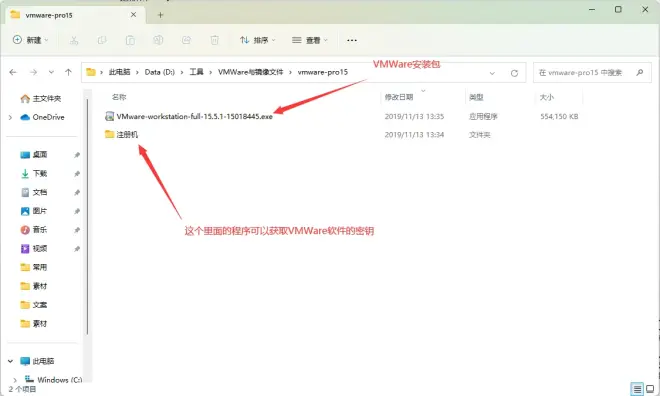
Task: Click the Copy icon in toolbar
Action: pos(102,40)
